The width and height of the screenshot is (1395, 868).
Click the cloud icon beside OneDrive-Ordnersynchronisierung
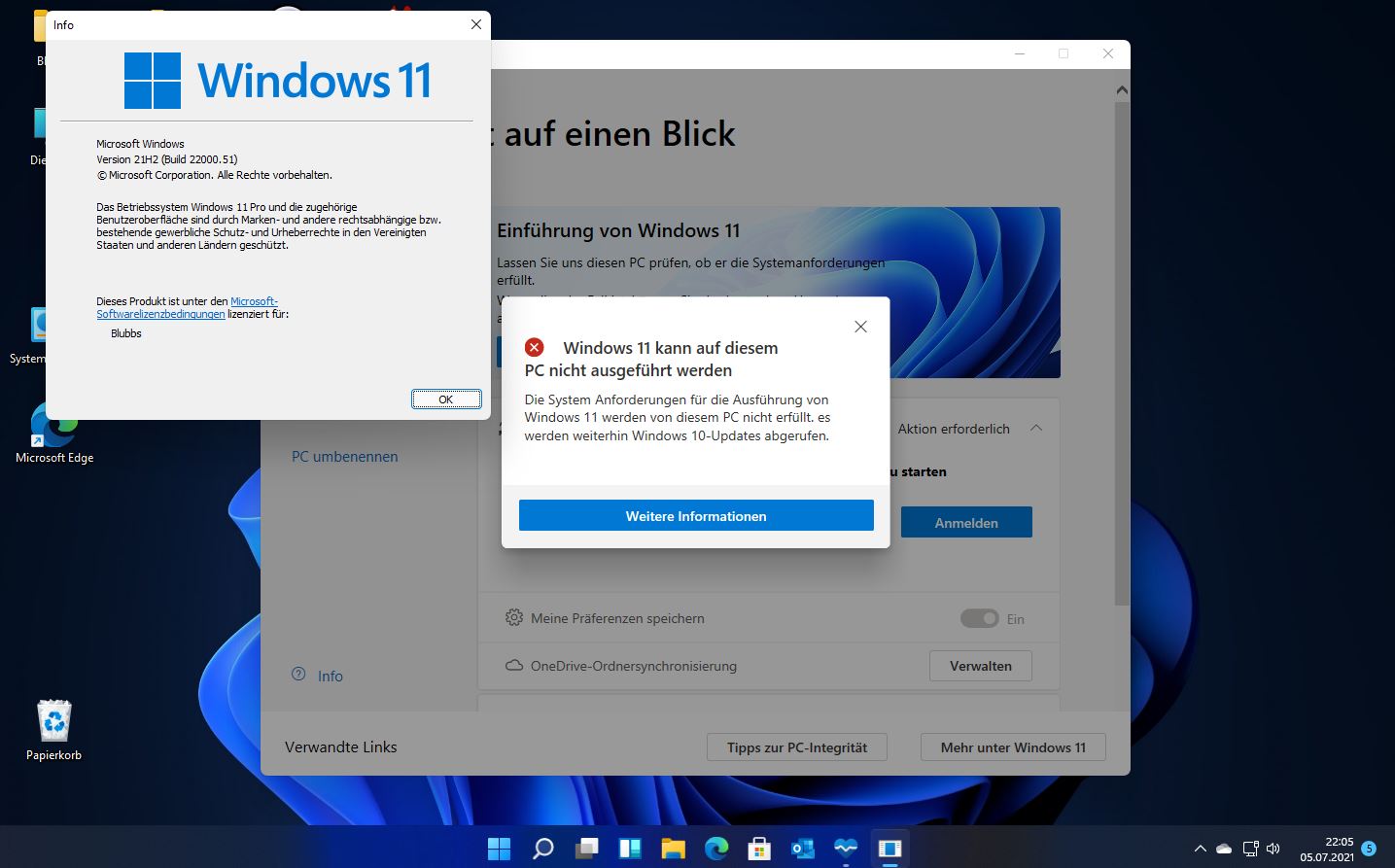pyautogui.click(x=513, y=666)
